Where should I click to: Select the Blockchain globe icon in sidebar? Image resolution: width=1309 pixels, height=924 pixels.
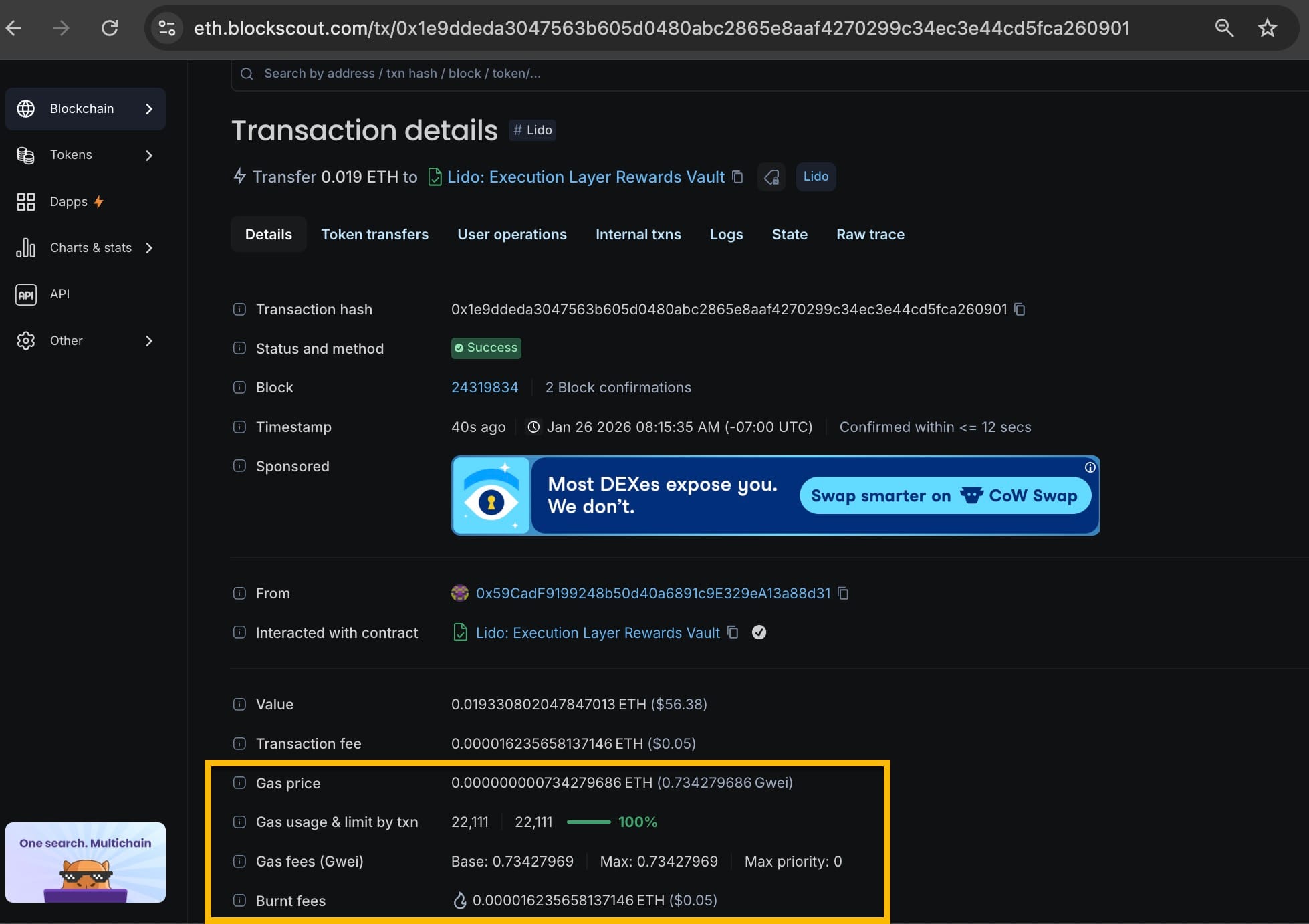coord(26,108)
